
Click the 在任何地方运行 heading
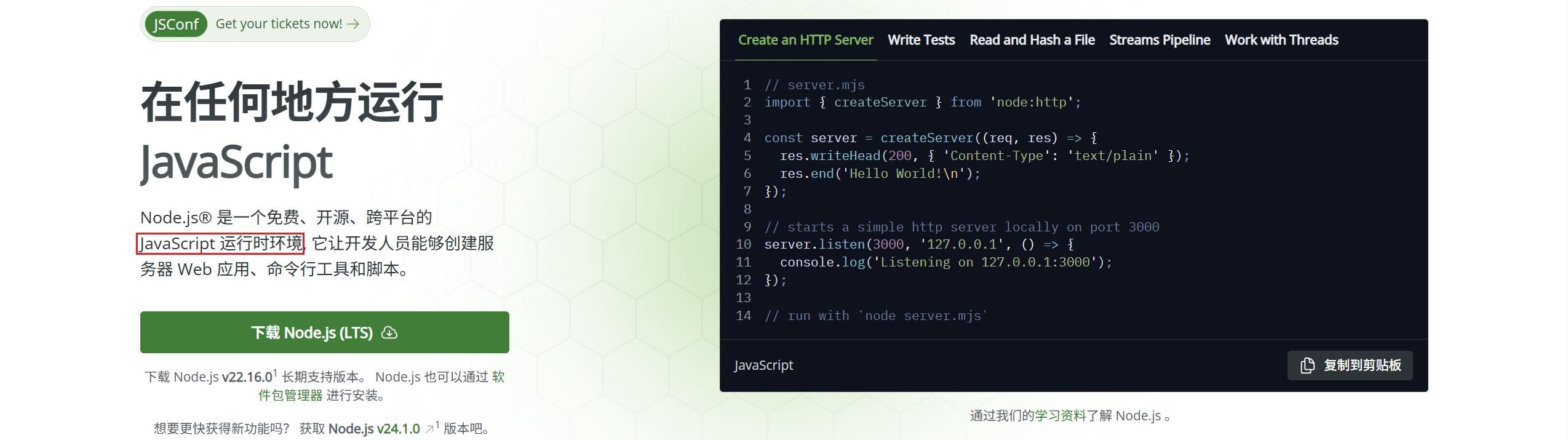(x=292, y=102)
